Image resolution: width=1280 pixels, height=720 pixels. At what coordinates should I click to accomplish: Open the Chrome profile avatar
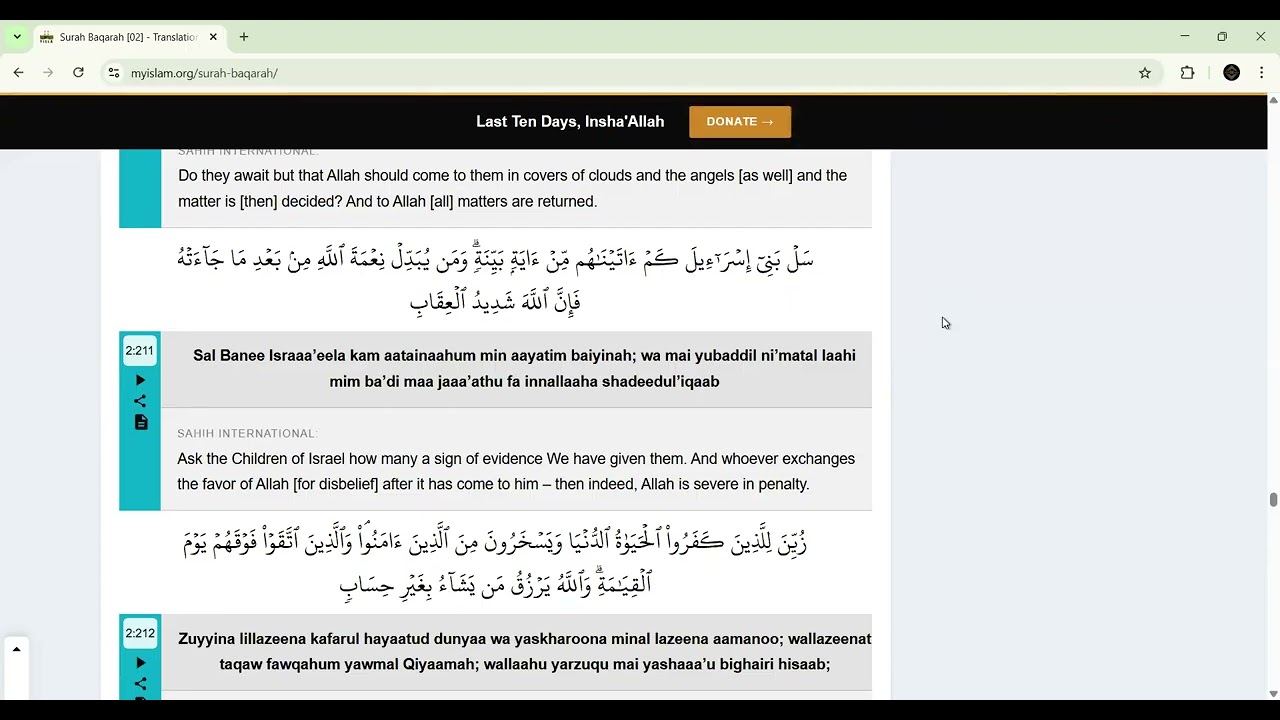click(x=1232, y=73)
